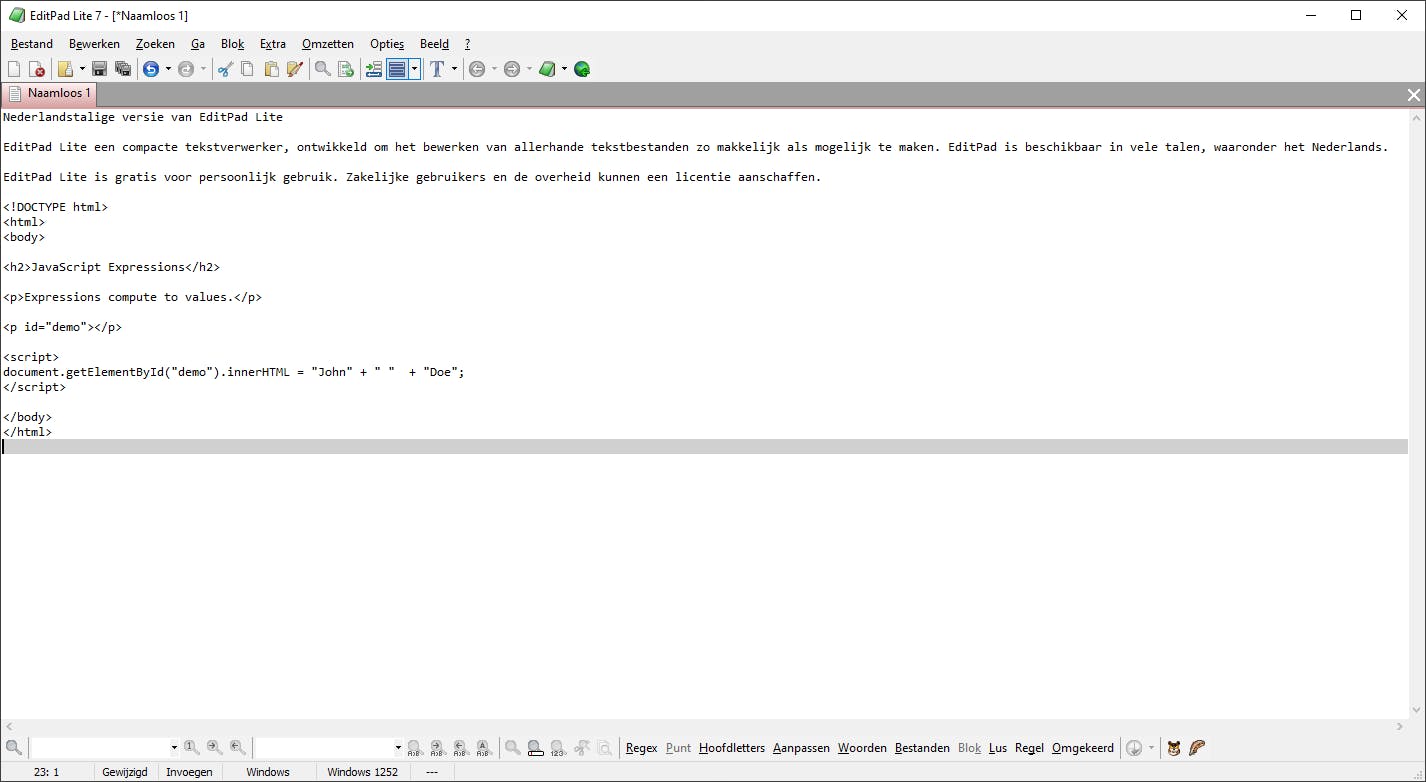1426x782 pixels.
Task: Click the round down-arrow icon in search bar
Action: 1134,747
